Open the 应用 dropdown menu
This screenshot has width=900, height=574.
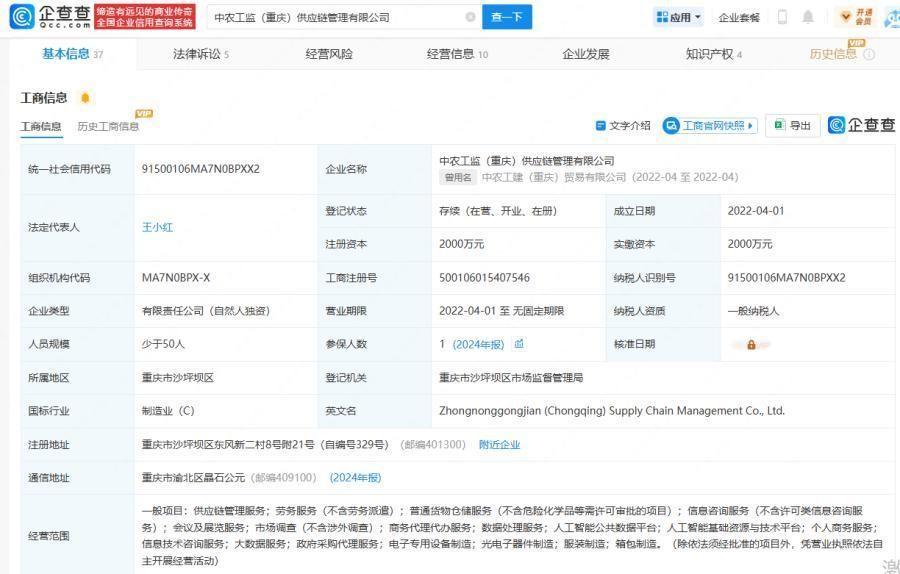[679, 17]
